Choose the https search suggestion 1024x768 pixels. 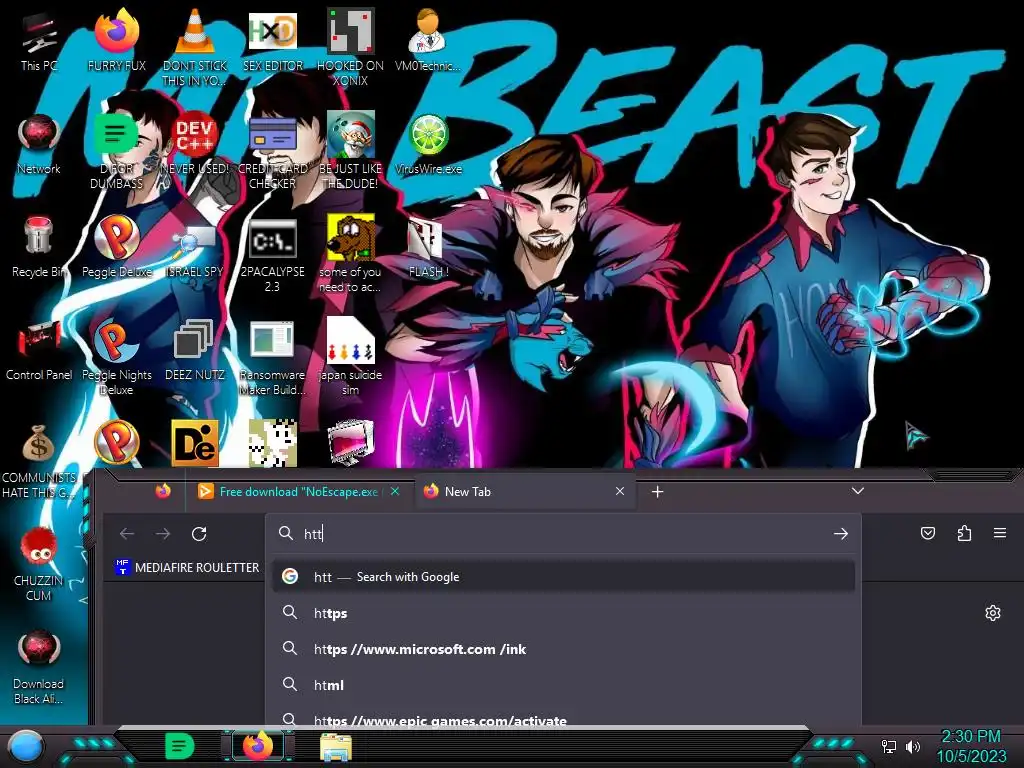563,613
